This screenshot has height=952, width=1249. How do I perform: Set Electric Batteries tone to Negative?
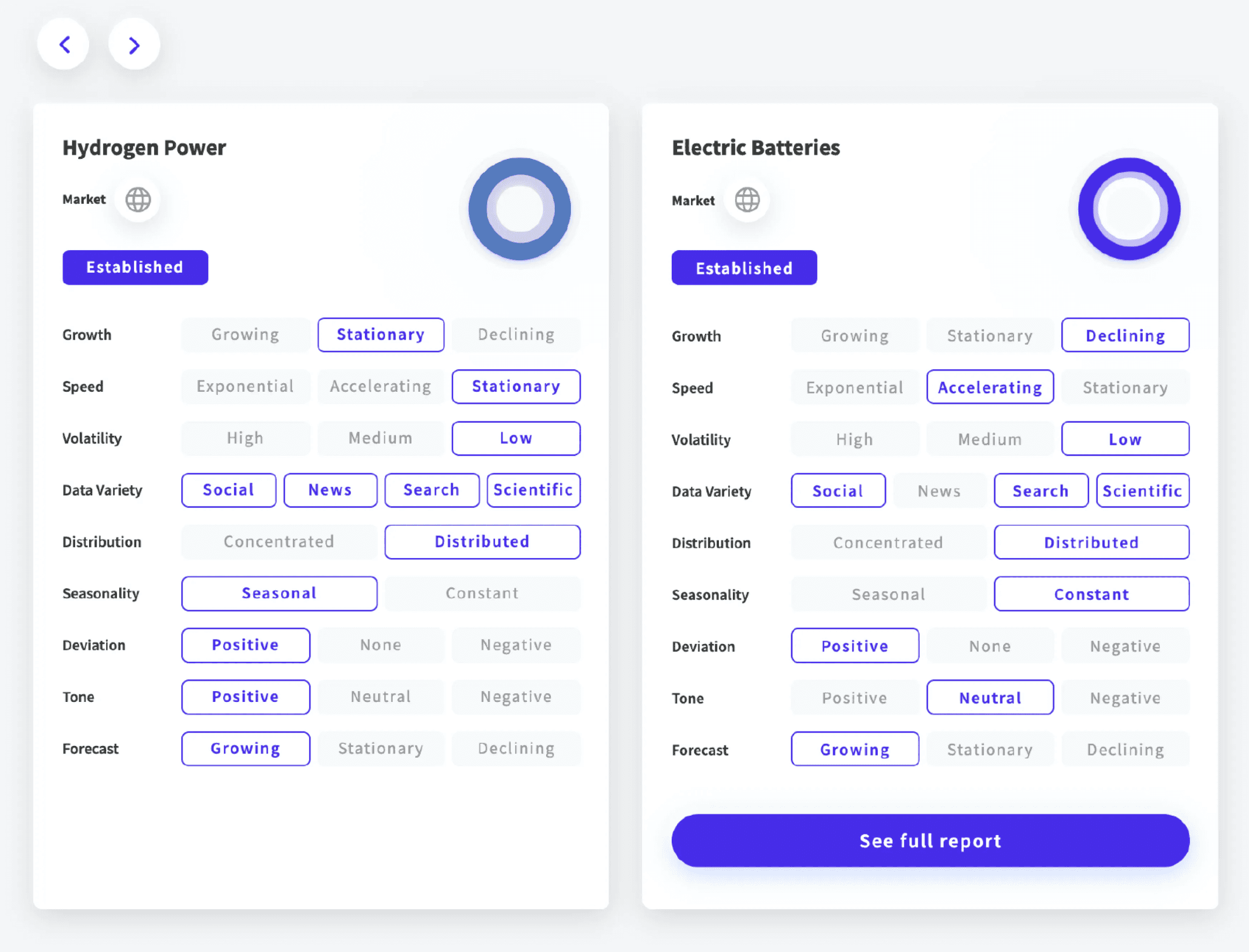tap(1126, 698)
